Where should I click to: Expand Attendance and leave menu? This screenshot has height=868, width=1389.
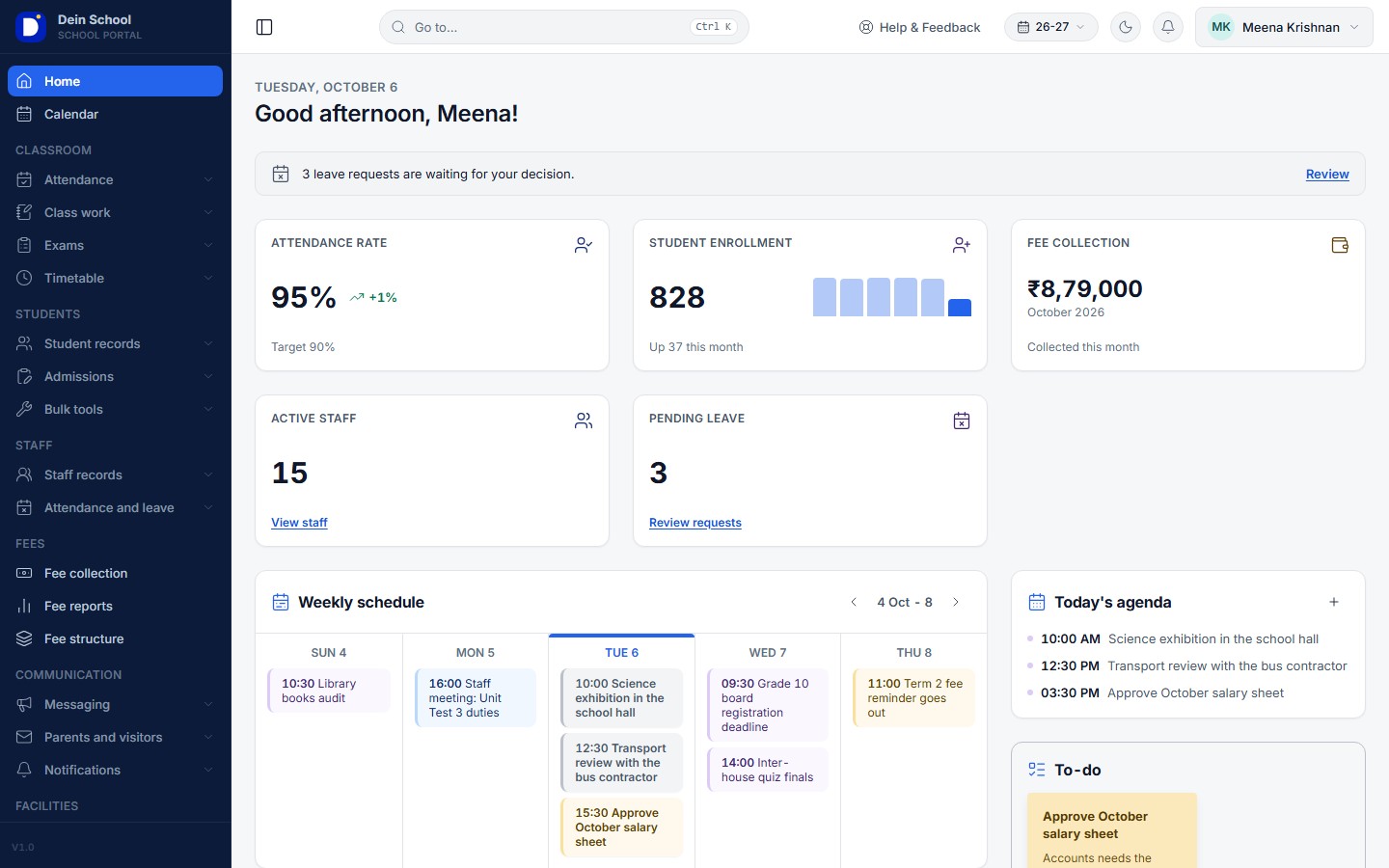(x=115, y=507)
